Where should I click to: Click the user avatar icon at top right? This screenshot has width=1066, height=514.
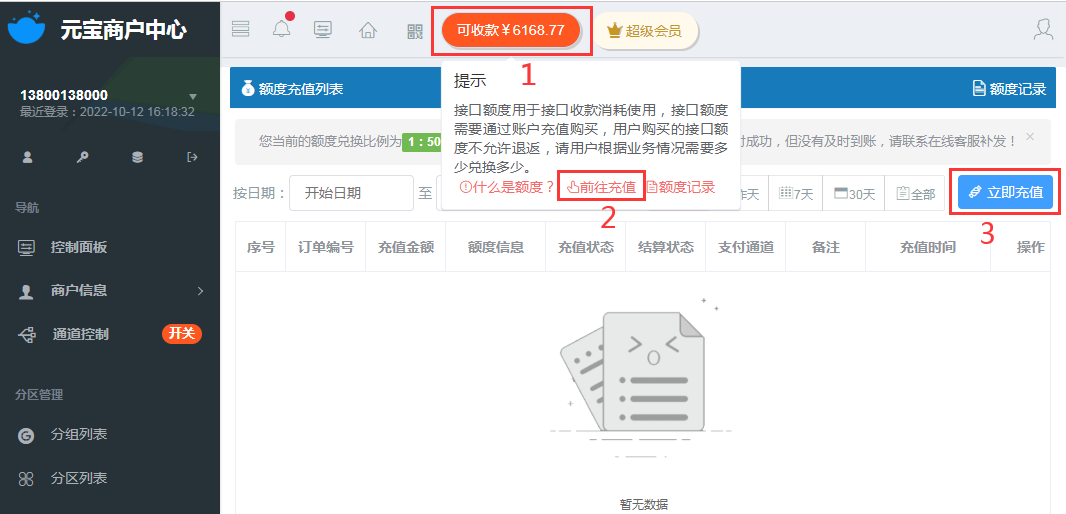coord(1043,29)
